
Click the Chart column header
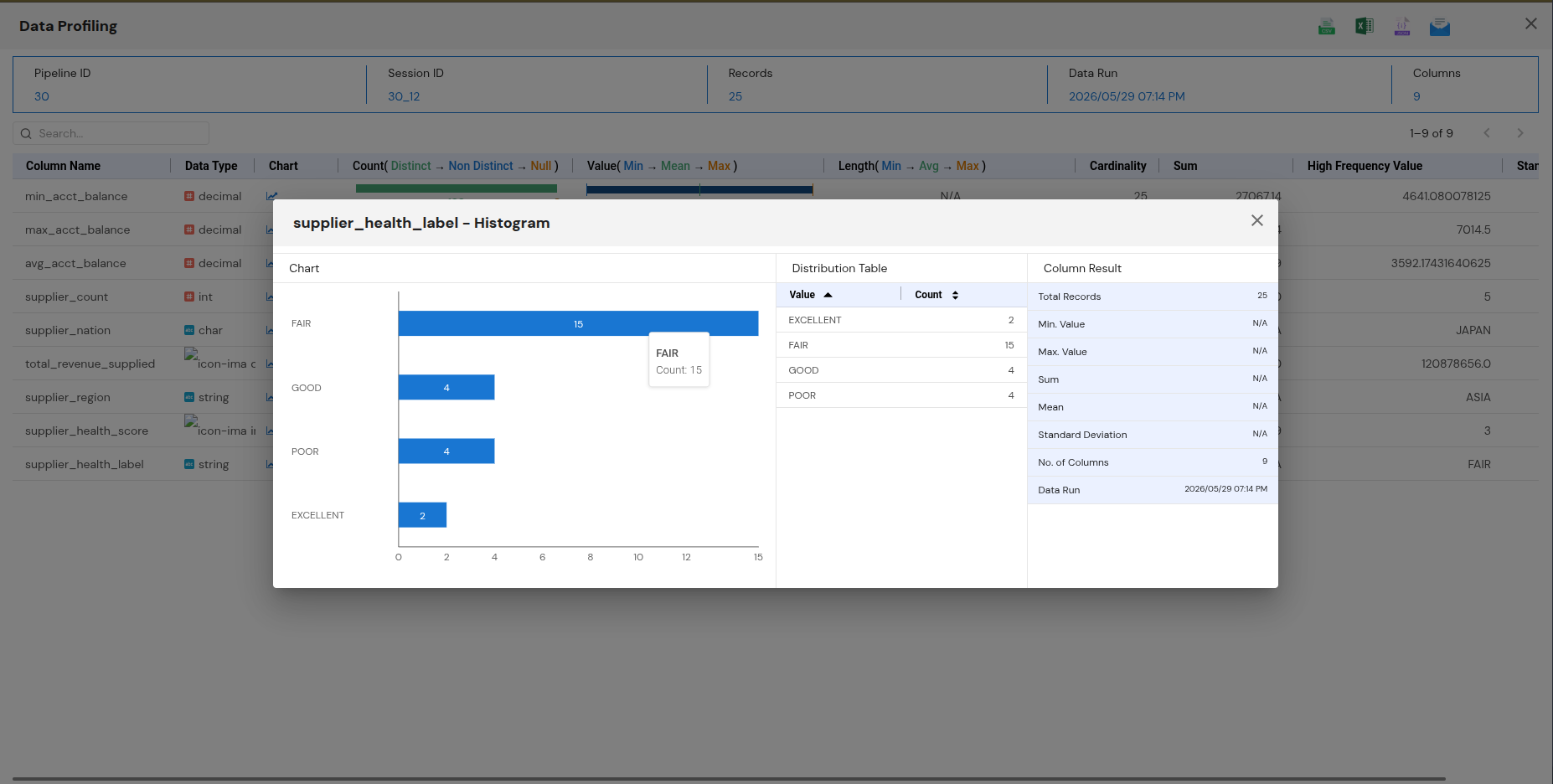[x=283, y=166]
